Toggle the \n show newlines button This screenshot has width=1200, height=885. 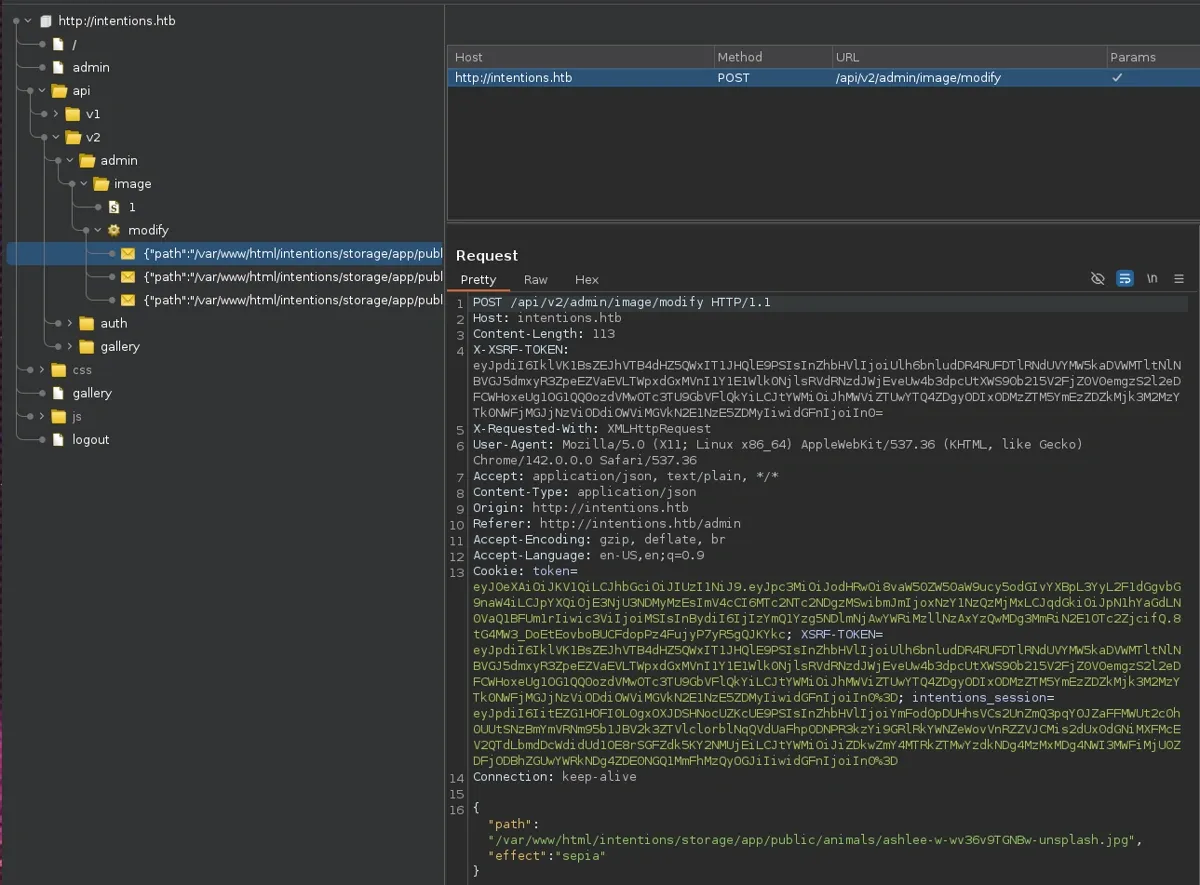pos(1152,279)
